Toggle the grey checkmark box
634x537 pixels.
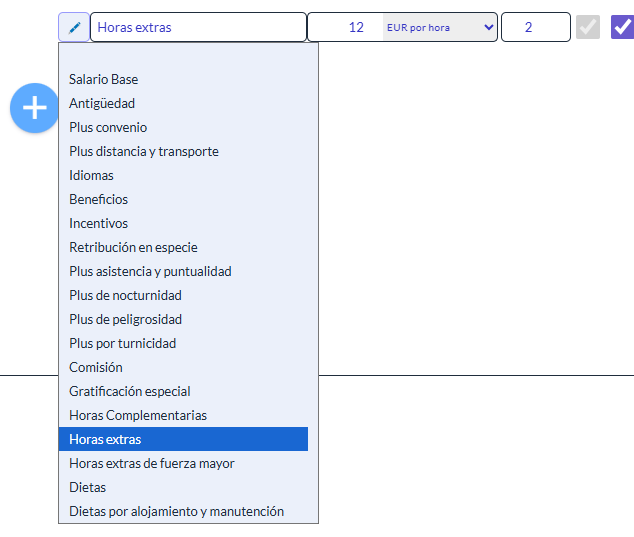point(588,27)
